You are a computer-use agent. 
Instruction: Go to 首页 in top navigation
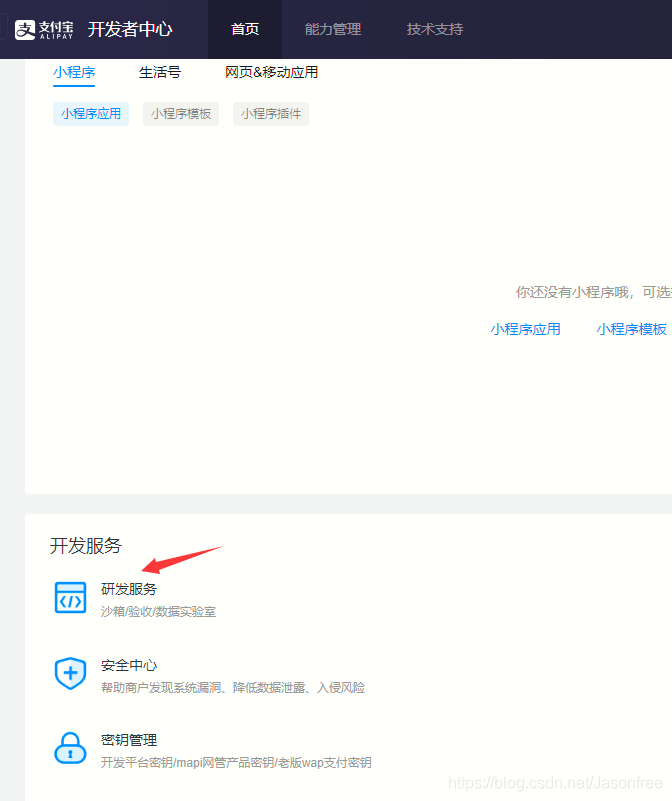[245, 29]
